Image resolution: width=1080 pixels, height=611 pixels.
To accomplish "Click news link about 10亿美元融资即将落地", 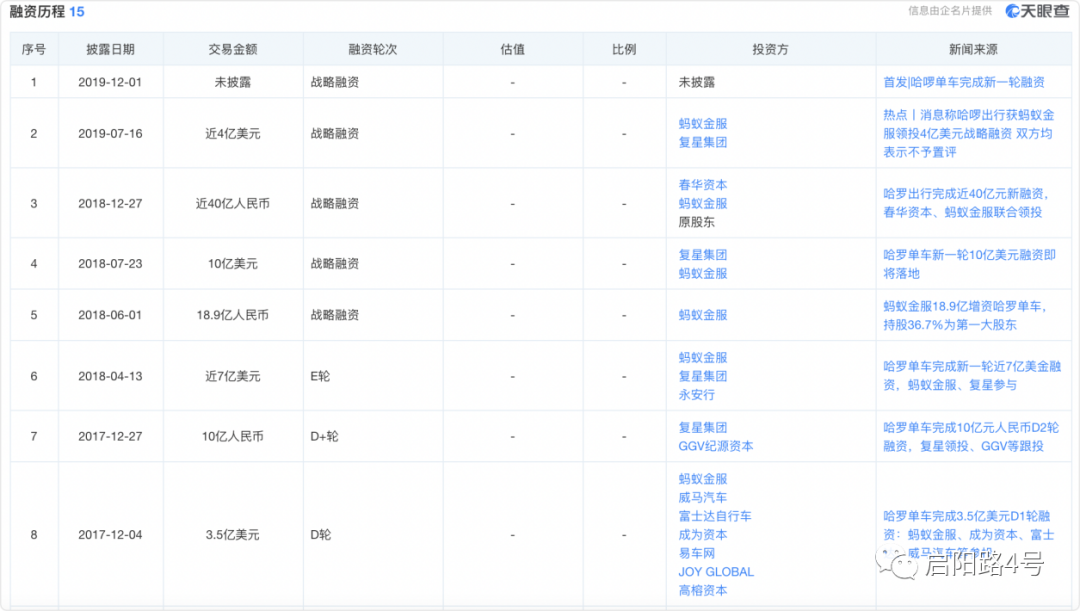I will [x=968, y=264].
